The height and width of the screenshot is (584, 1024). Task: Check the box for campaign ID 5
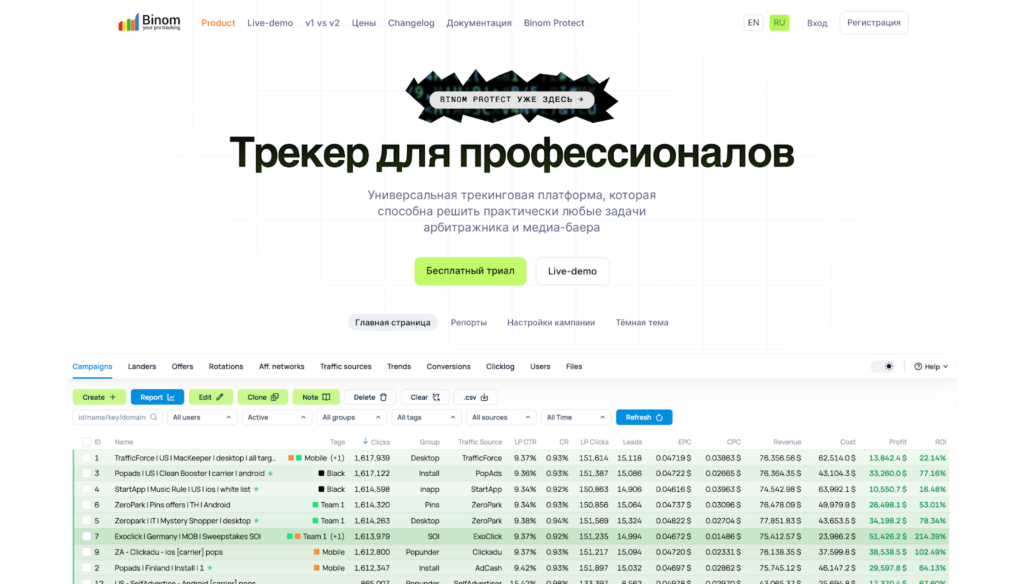[x=86, y=521]
